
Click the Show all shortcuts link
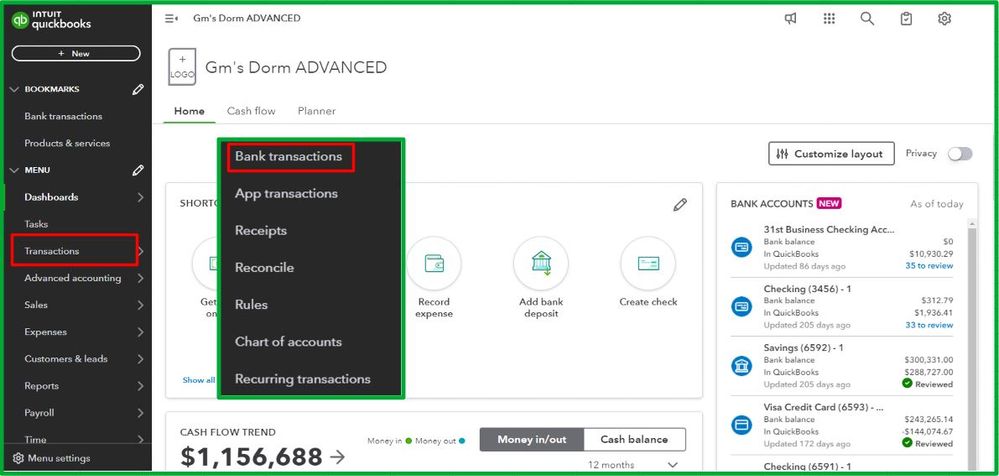[199, 380]
